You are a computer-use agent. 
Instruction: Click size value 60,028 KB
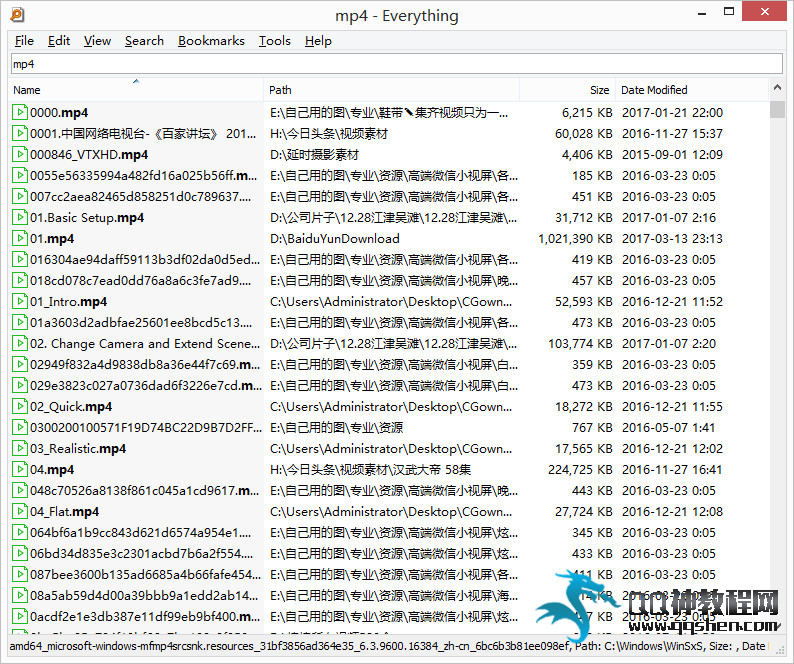[x=584, y=133]
